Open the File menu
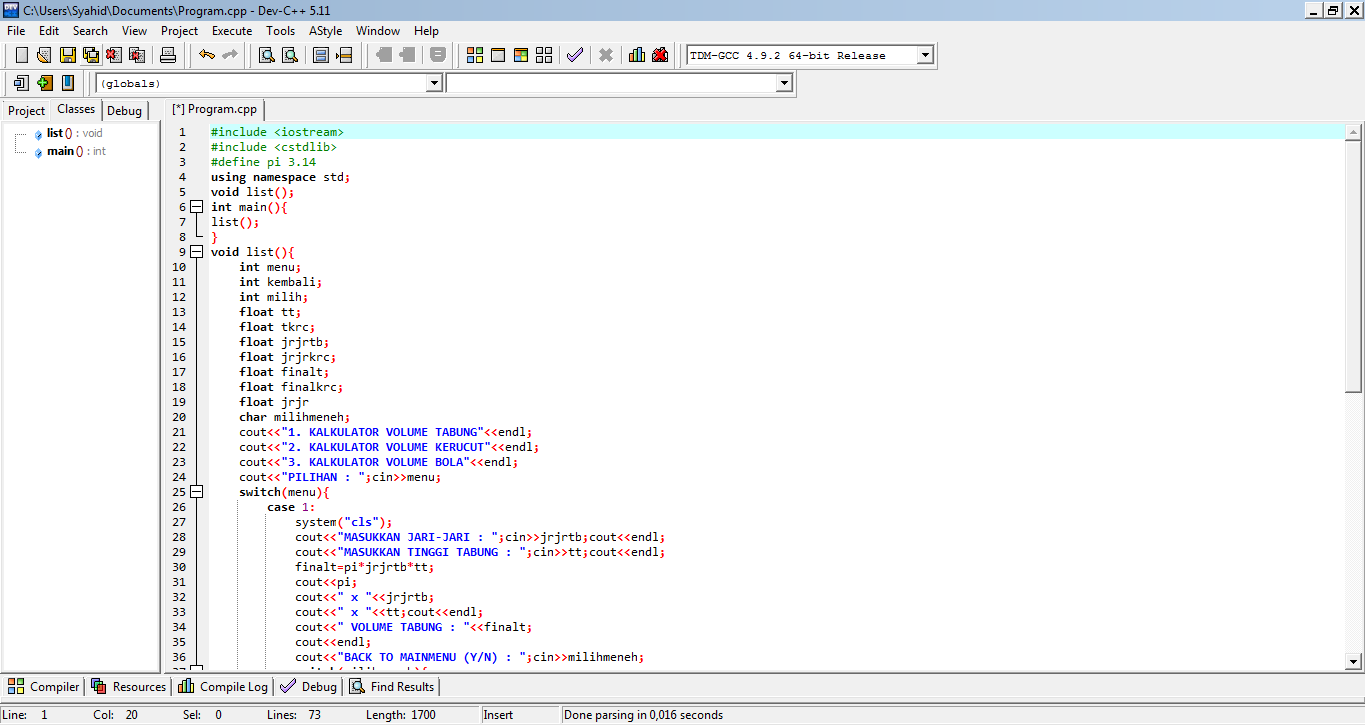The height and width of the screenshot is (725, 1365). 16,31
